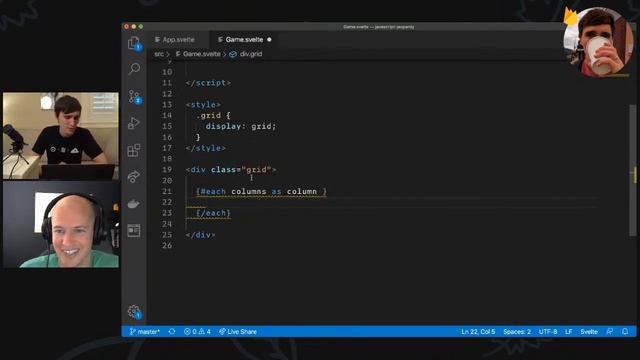
Task: Change end of line sequence LF
Action: pyautogui.click(x=569, y=331)
